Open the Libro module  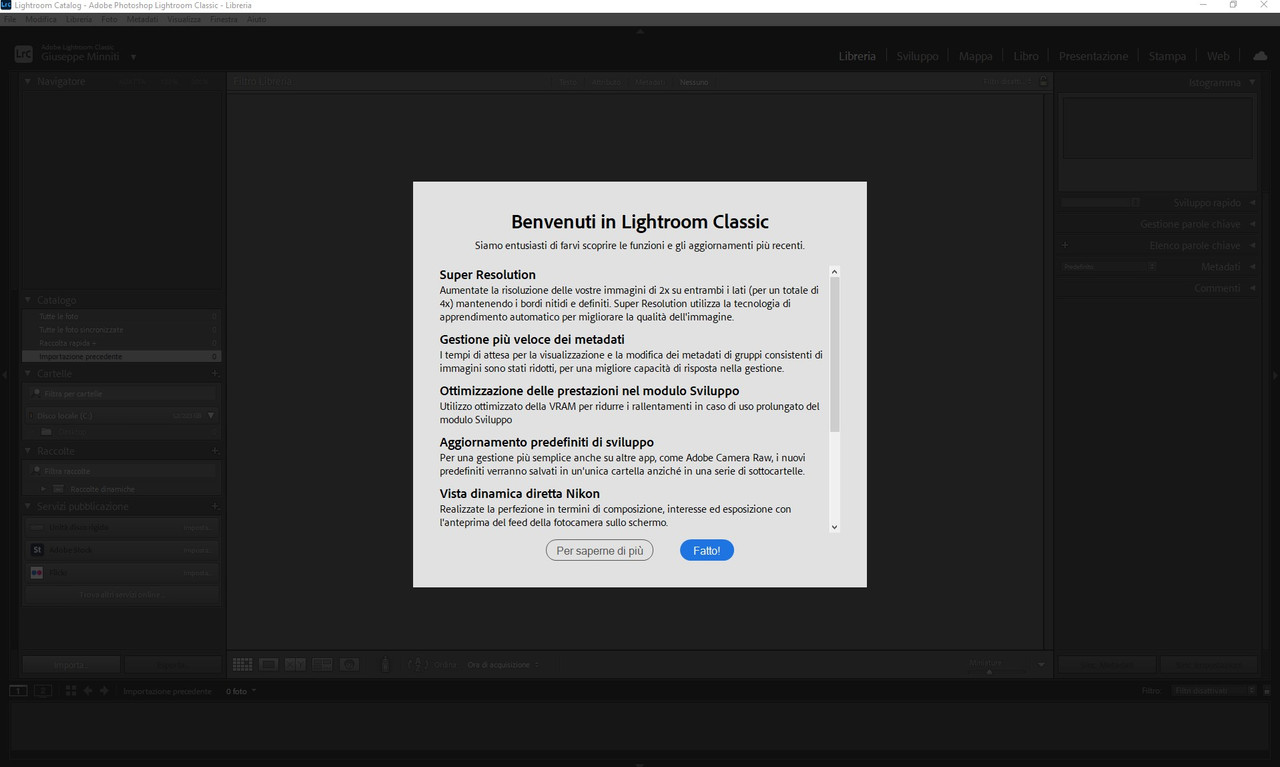pos(1026,56)
